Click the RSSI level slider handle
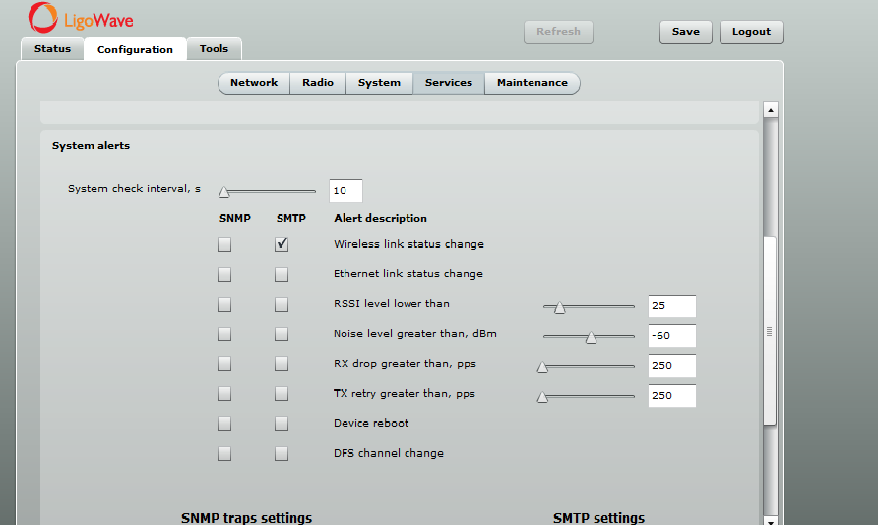This screenshot has height=525, width=878. [559, 308]
